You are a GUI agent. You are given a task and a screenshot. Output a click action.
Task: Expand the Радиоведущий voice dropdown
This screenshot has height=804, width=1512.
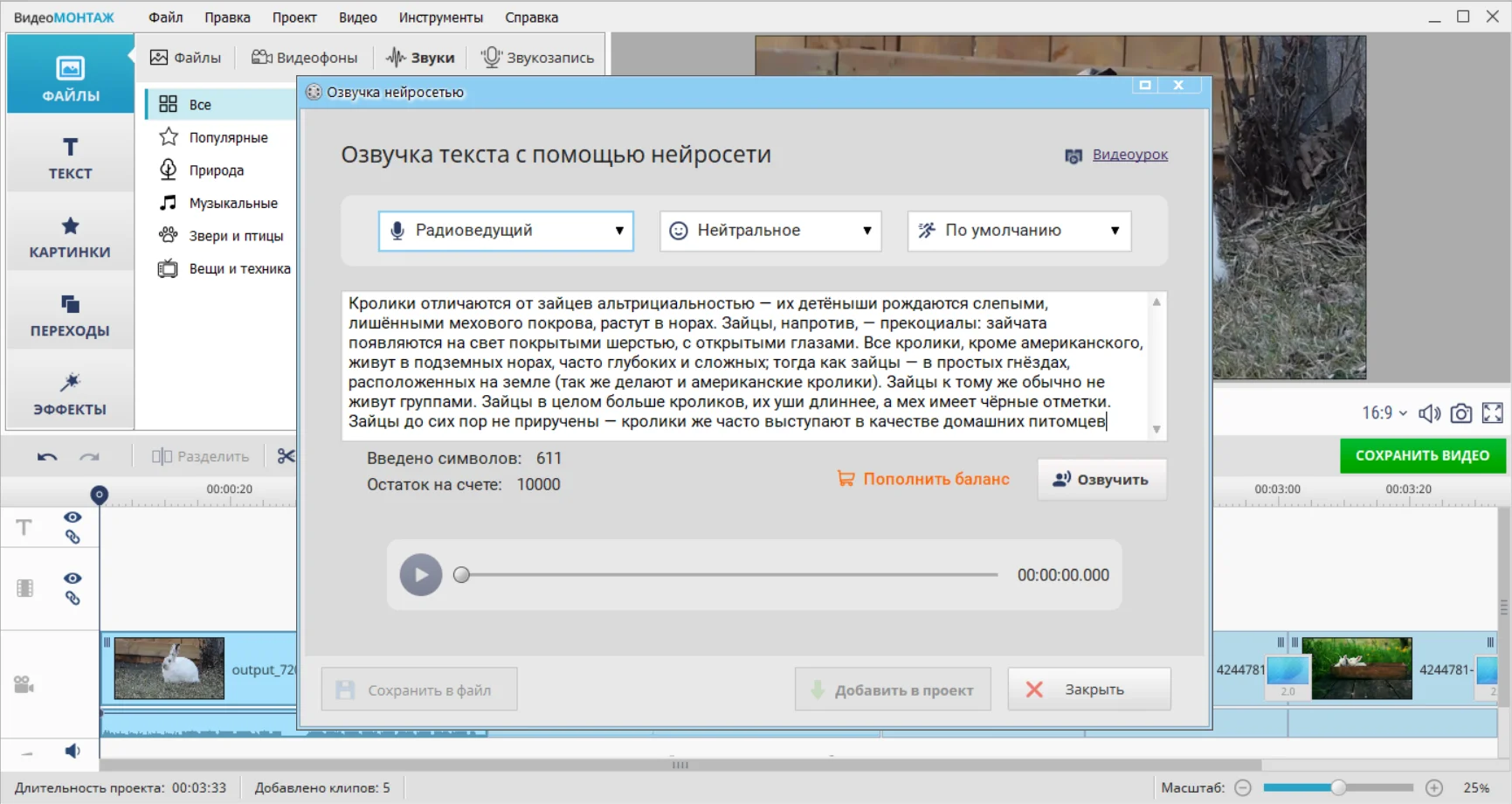click(506, 231)
